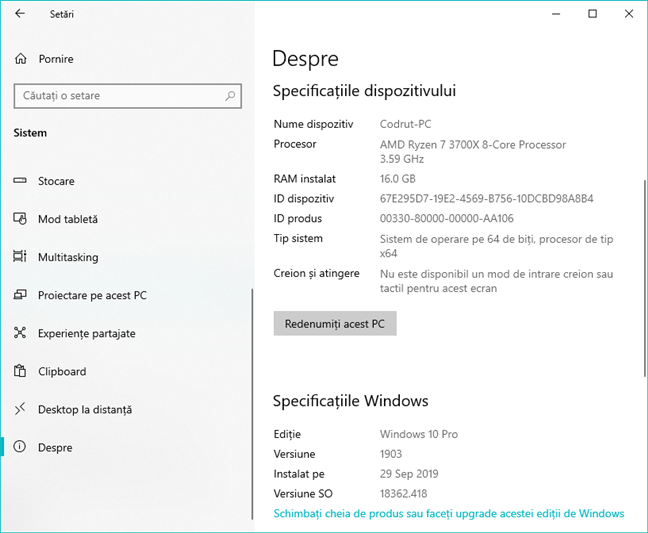Viewport: 648px width, 533px height.
Task: Maximize the Setări window
Action: click(592, 14)
